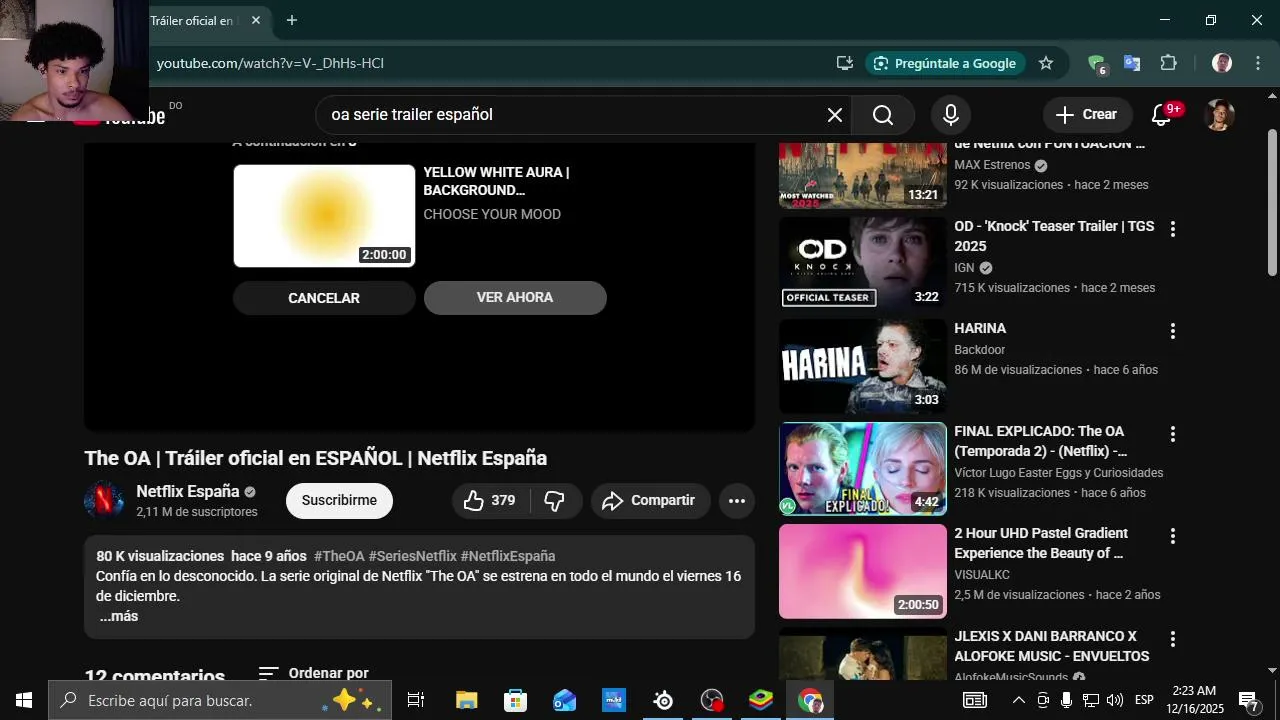1280x720 pixels.
Task: Open MAX Estrenos channel name
Action: [x=992, y=165]
